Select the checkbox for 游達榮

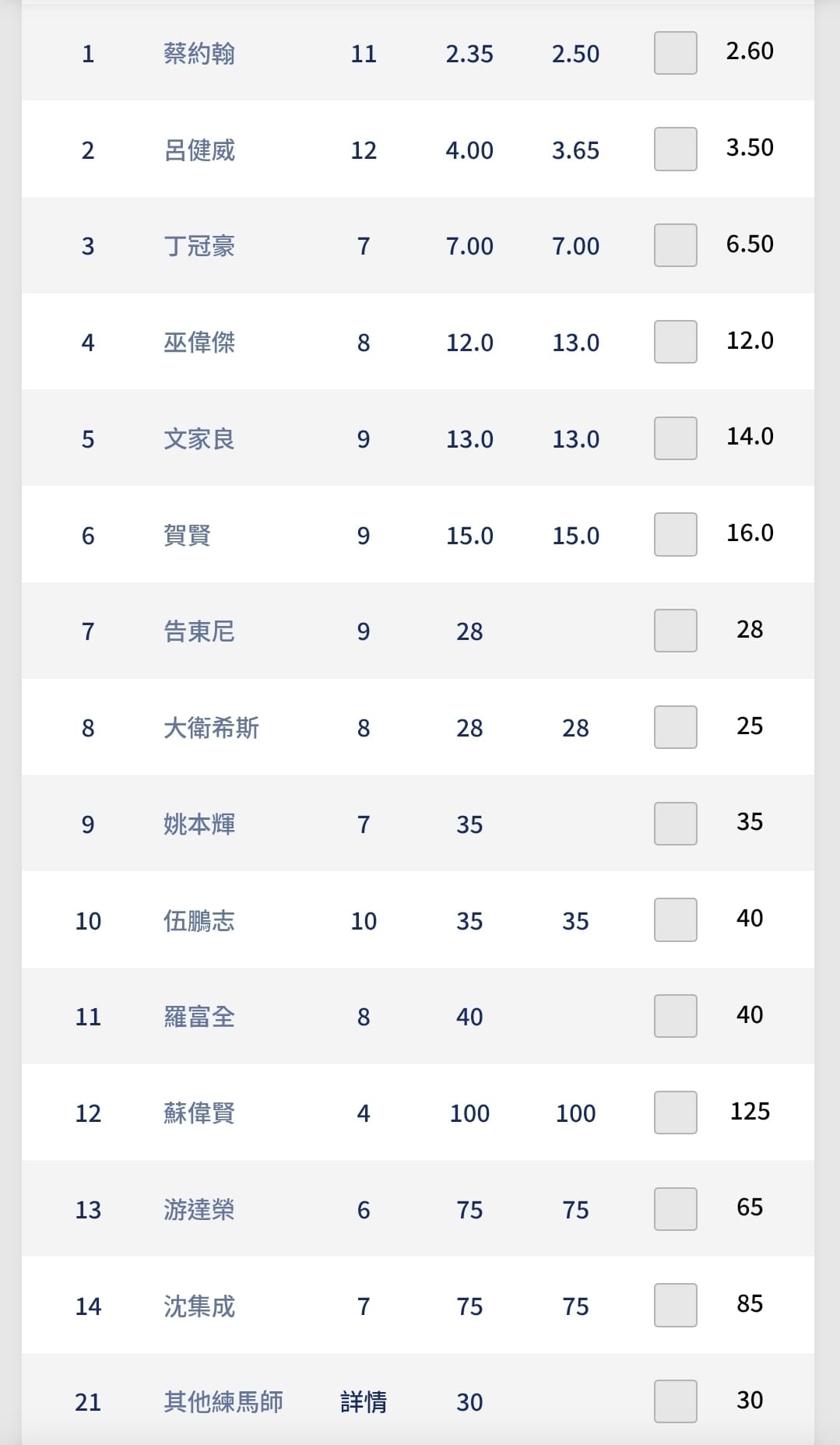[x=675, y=1209]
